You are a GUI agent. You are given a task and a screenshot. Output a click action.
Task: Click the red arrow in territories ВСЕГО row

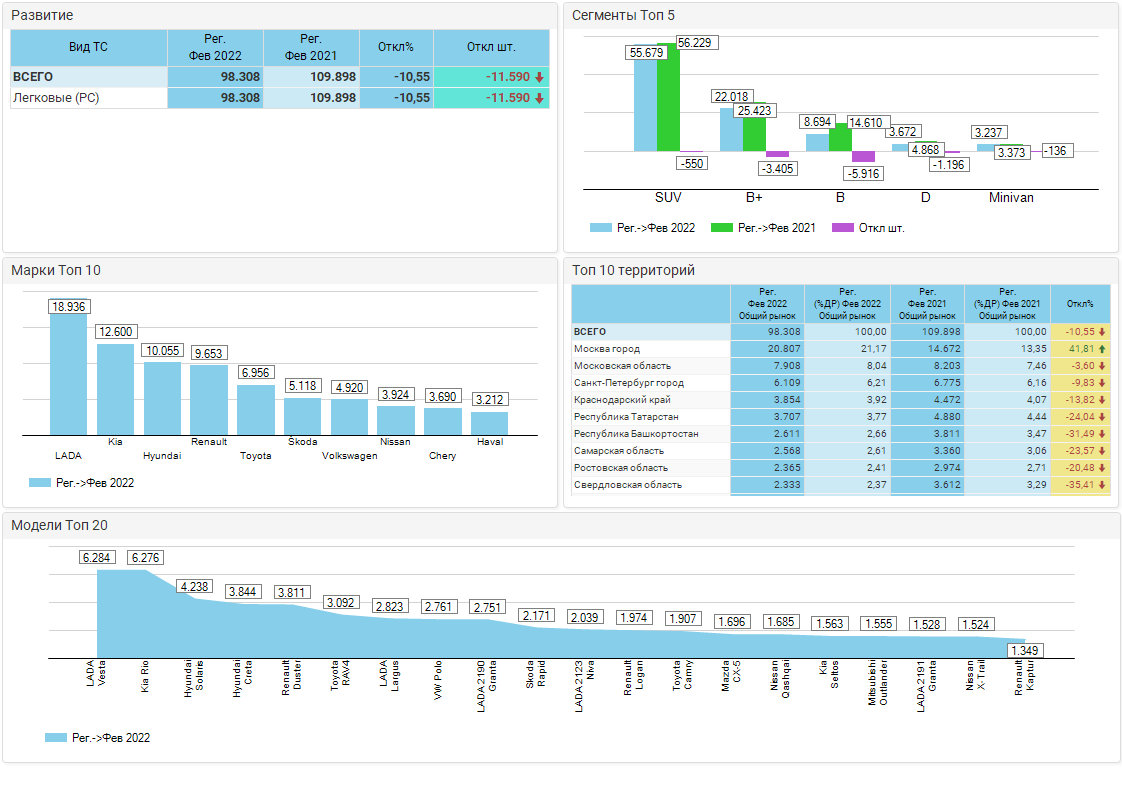[x=1102, y=332]
